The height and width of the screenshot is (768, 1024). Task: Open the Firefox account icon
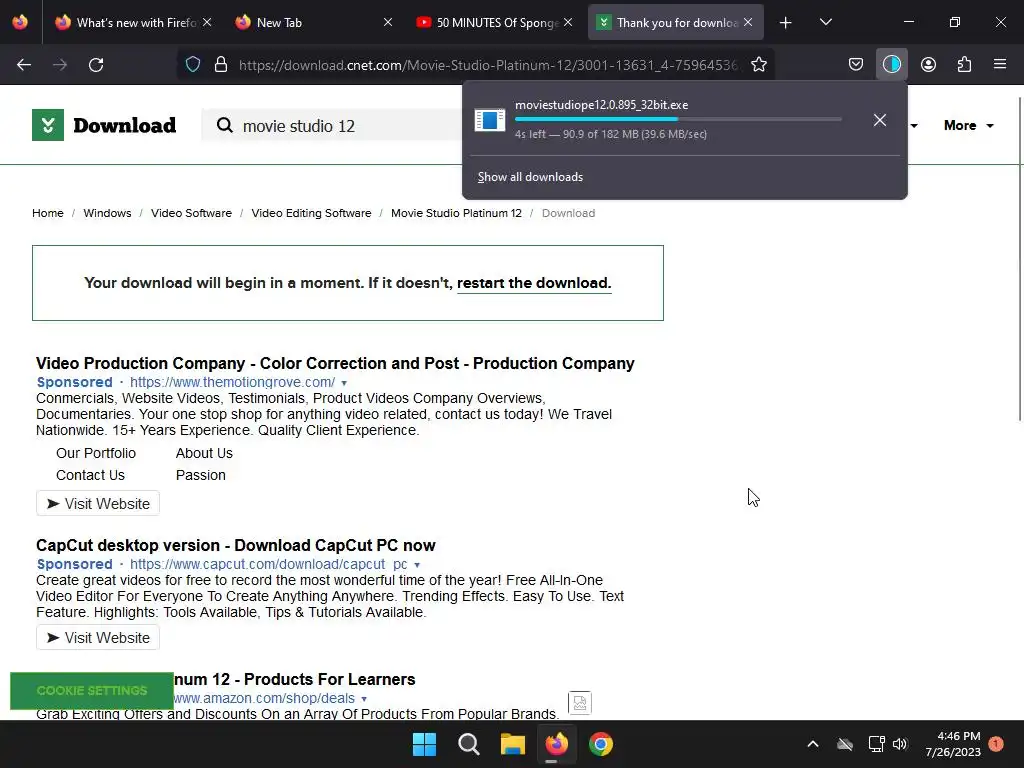coord(928,64)
